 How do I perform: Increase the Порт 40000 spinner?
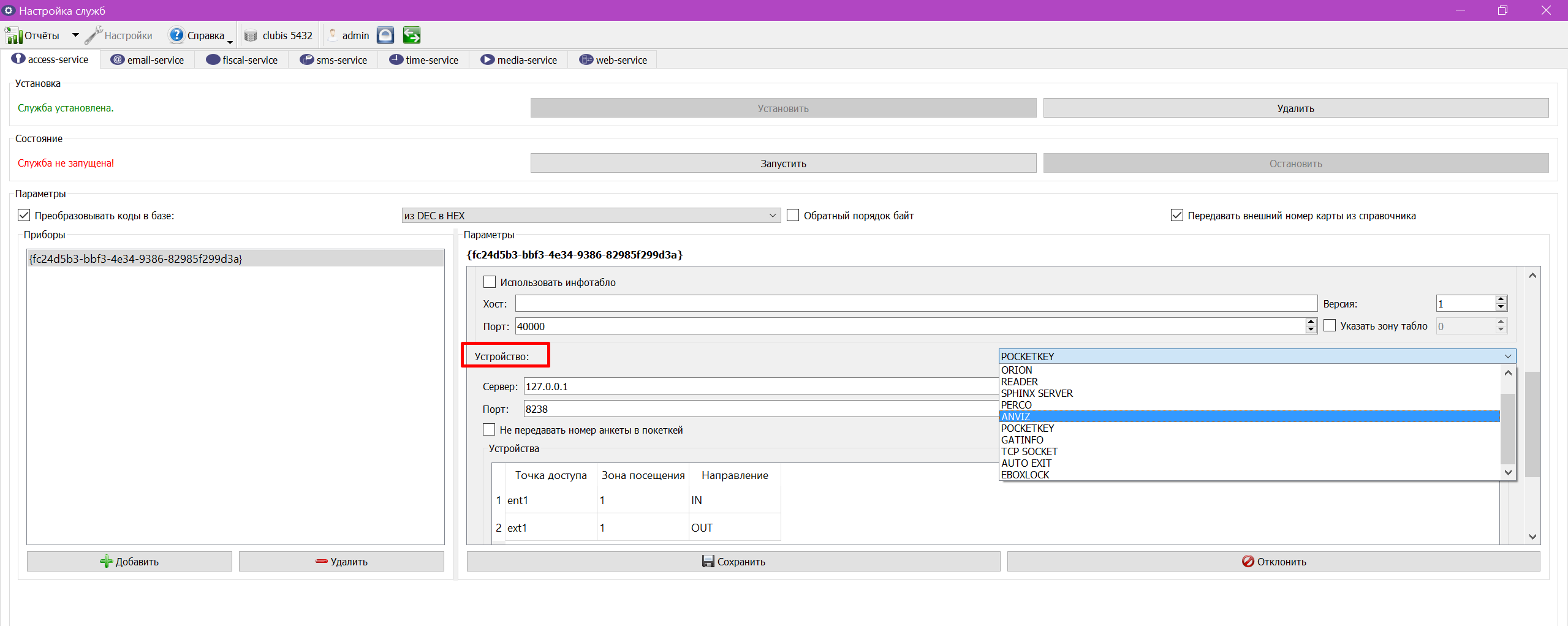pyautogui.click(x=1311, y=322)
